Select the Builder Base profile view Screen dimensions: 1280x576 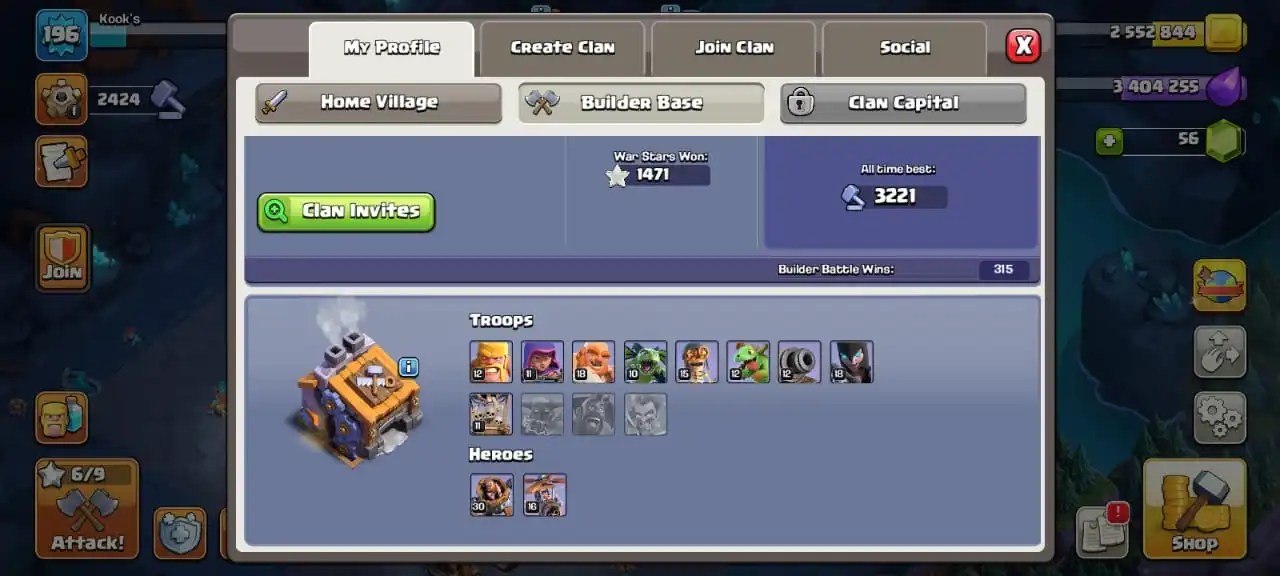(641, 102)
